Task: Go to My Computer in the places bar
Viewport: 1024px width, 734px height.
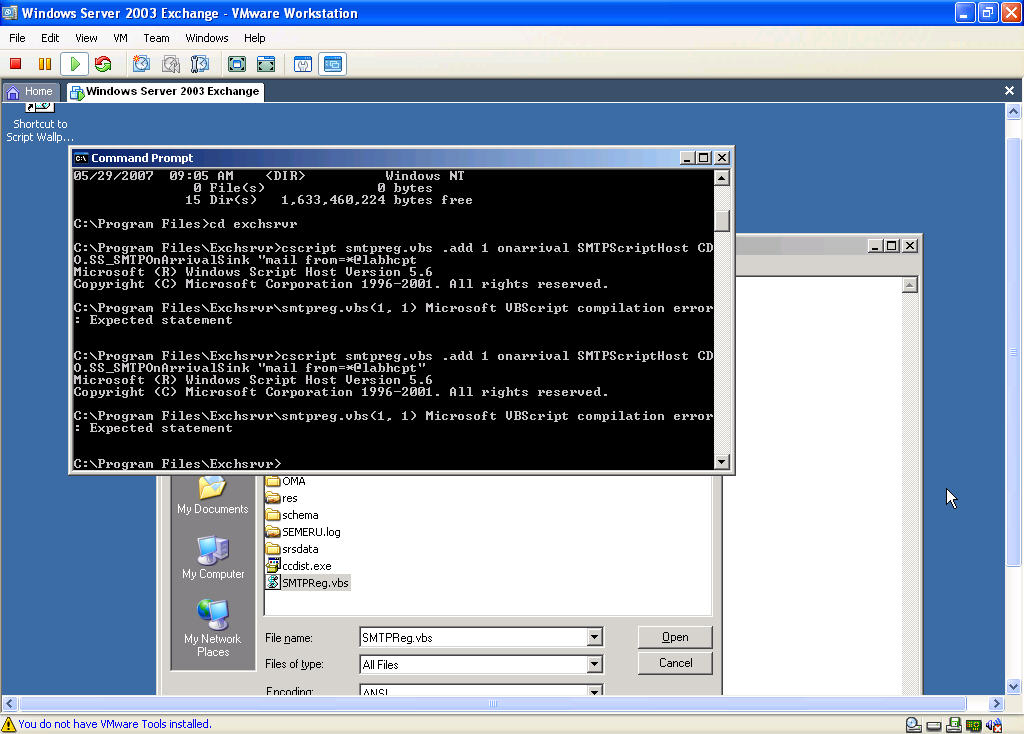Action: (213, 558)
